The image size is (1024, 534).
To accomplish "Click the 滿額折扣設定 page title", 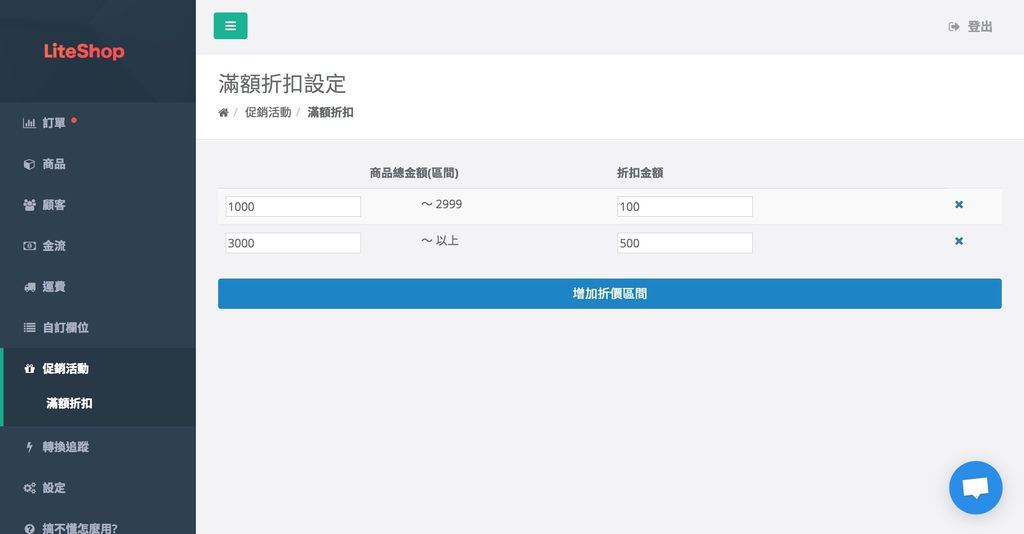I will [x=282, y=84].
